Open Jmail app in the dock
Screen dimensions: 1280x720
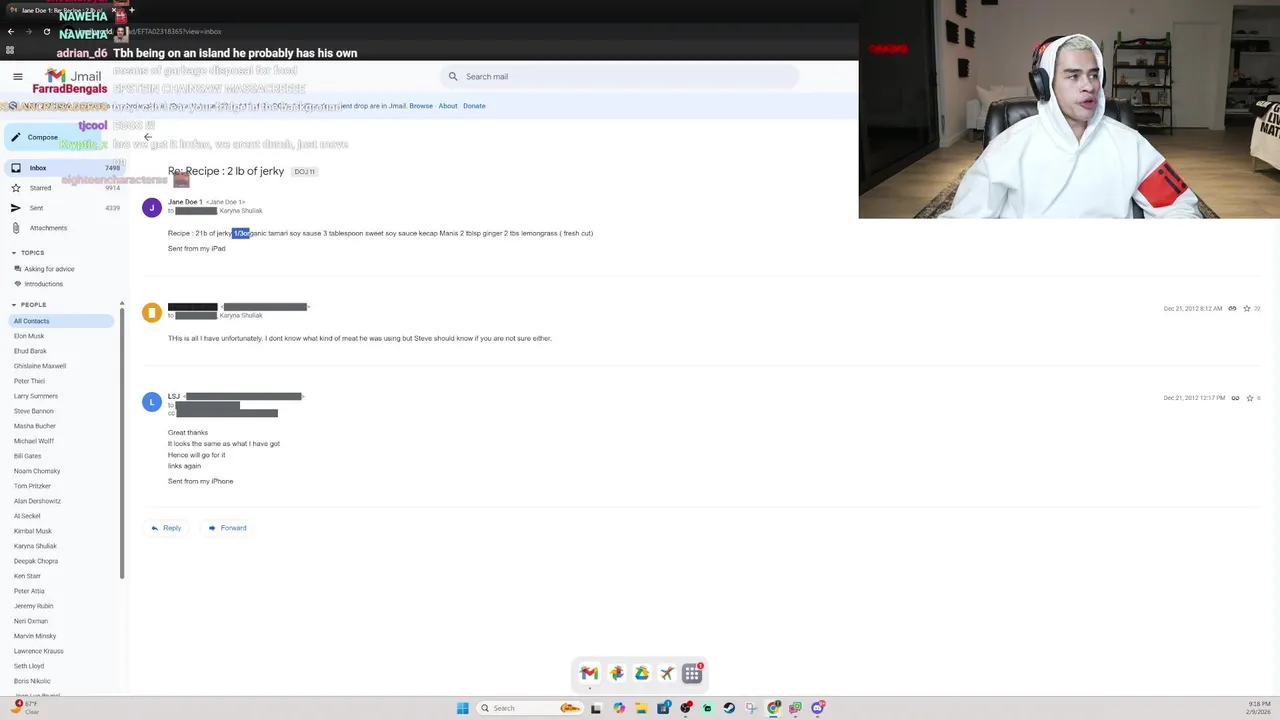[589, 674]
